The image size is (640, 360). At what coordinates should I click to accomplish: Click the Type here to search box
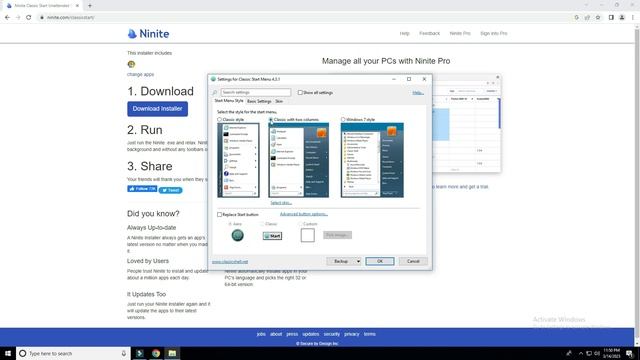pos(73,353)
